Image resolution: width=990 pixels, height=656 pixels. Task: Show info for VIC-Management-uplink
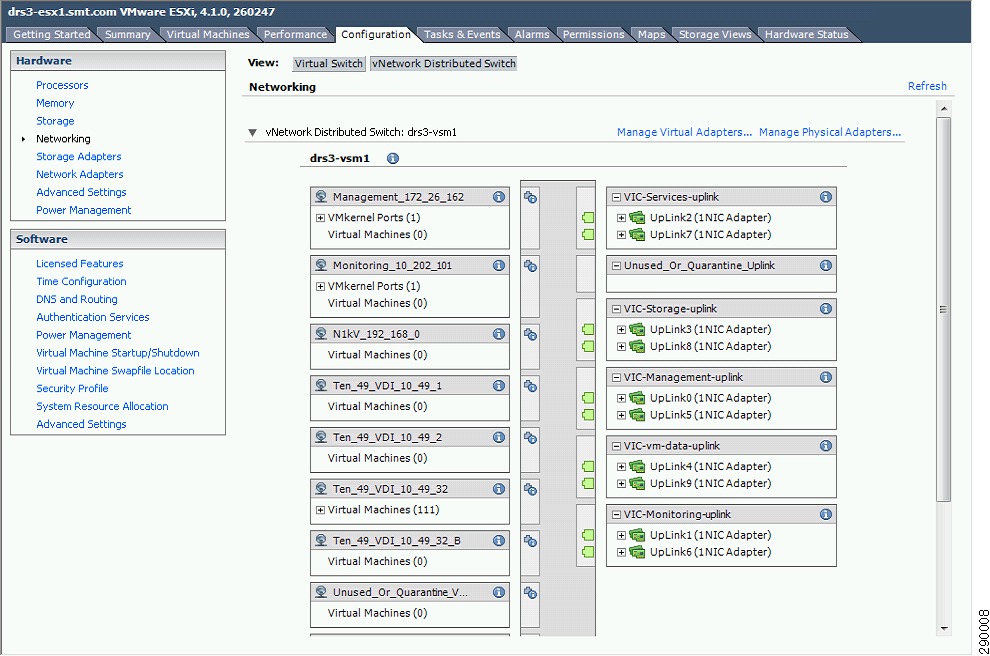point(825,378)
